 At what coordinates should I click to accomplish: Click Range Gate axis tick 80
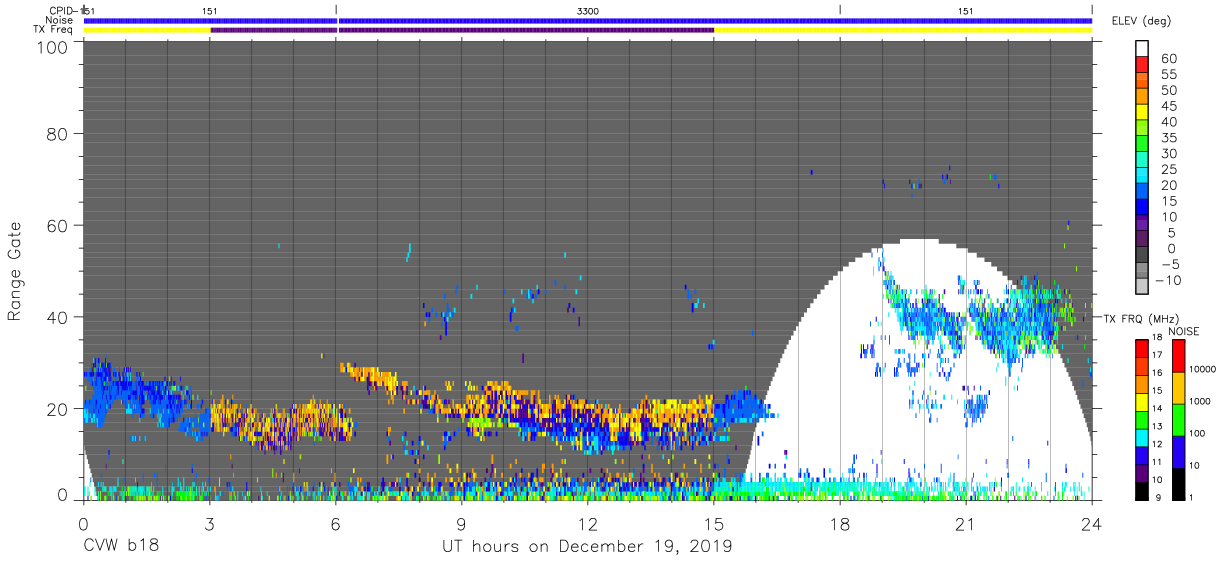[x=59, y=133]
